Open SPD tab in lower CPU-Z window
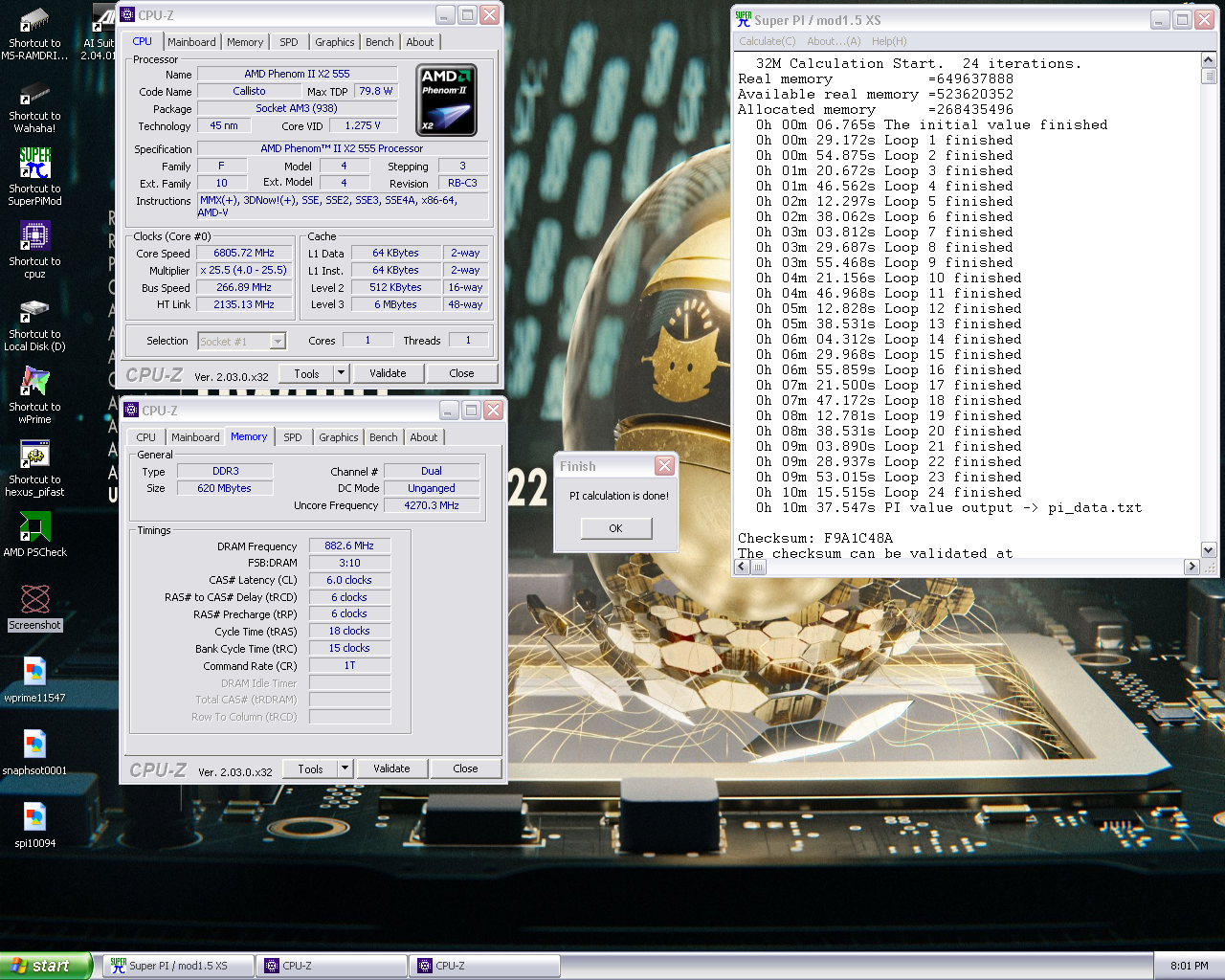1225x980 pixels. pos(293,437)
